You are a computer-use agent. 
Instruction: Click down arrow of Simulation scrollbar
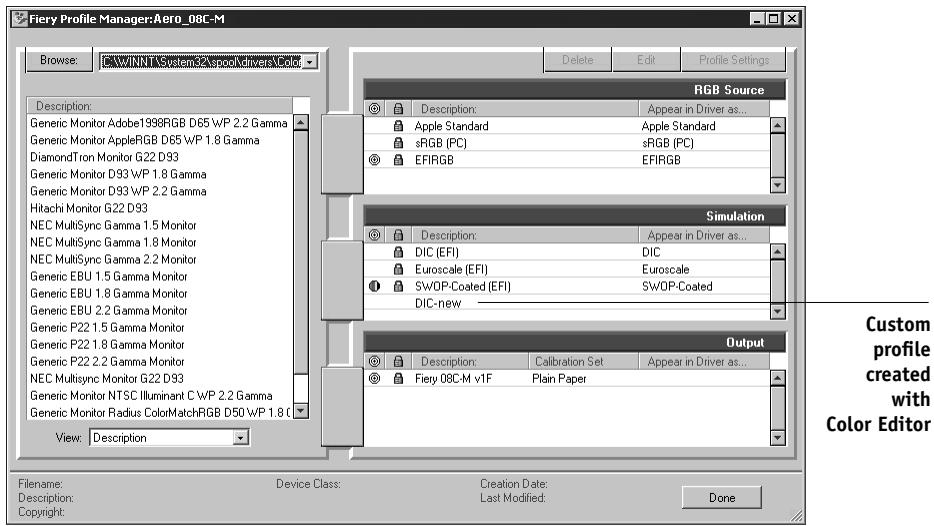tap(777, 311)
